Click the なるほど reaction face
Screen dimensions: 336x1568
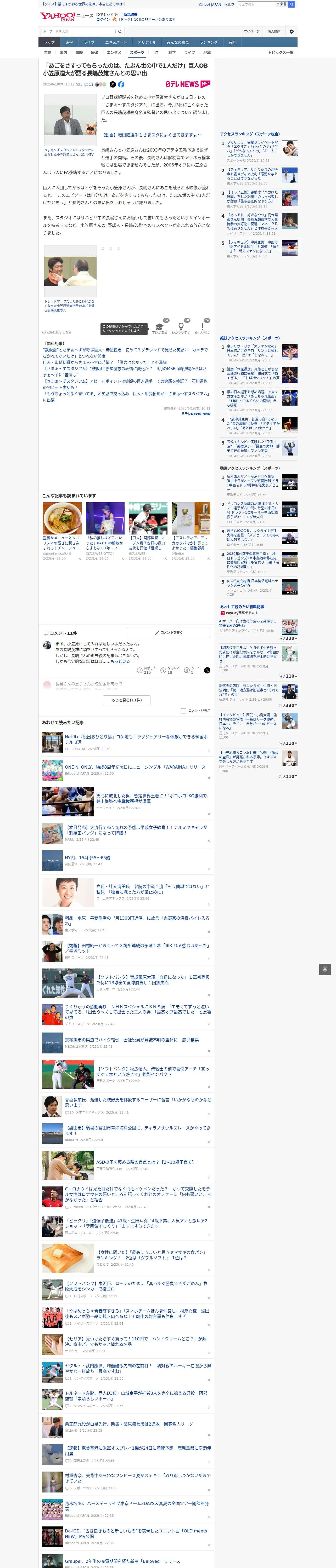[x=164, y=670]
